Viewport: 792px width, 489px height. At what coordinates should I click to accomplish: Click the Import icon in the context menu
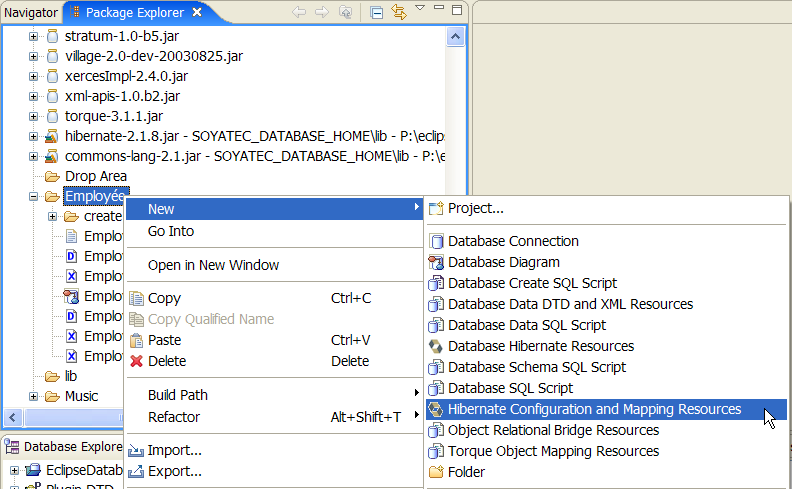pyautogui.click(x=136, y=450)
